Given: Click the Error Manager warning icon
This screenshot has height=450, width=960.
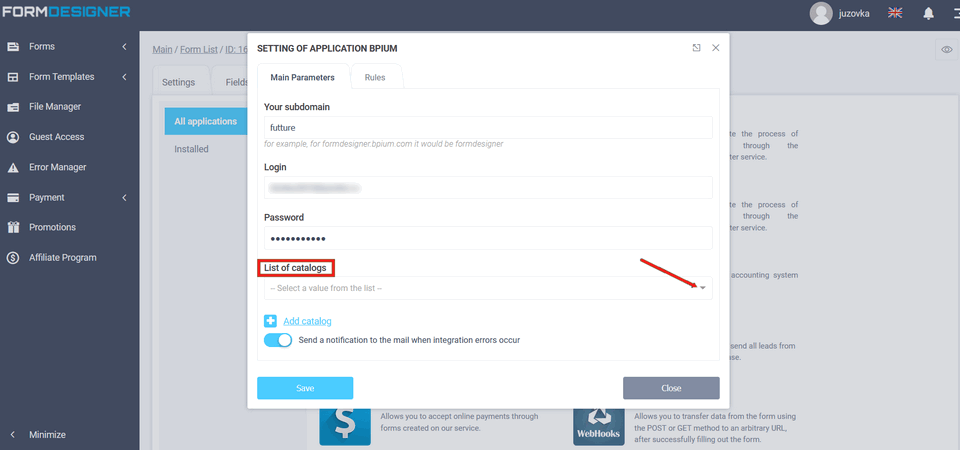Looking at the screenshot, I should point(13,168).
